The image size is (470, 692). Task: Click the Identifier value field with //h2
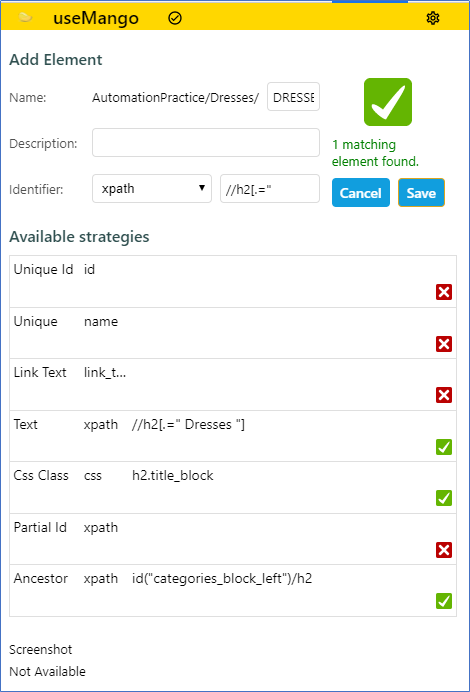click(x=270, y=188)
